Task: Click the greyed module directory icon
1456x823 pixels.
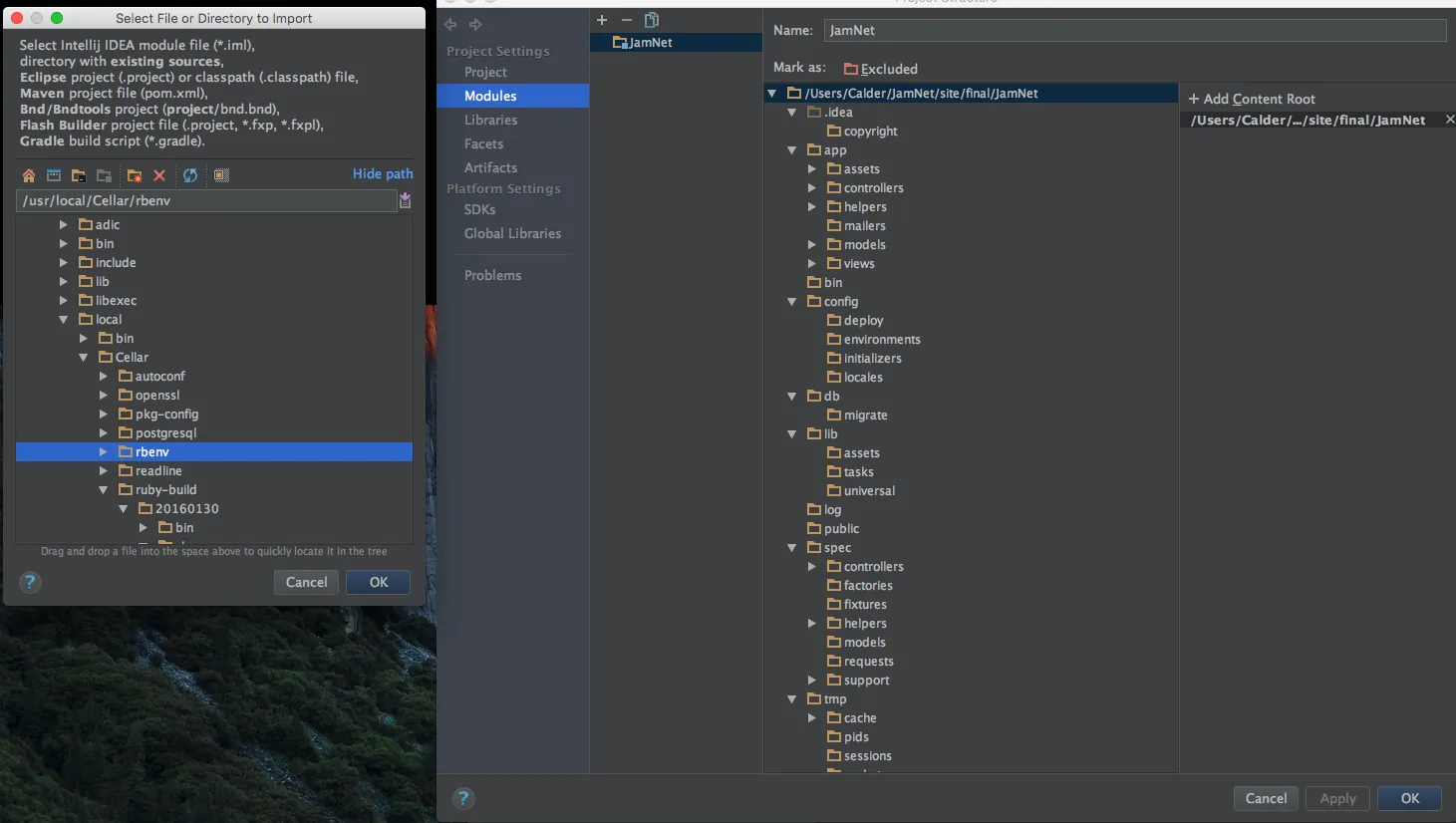Action: click(104, 175)
